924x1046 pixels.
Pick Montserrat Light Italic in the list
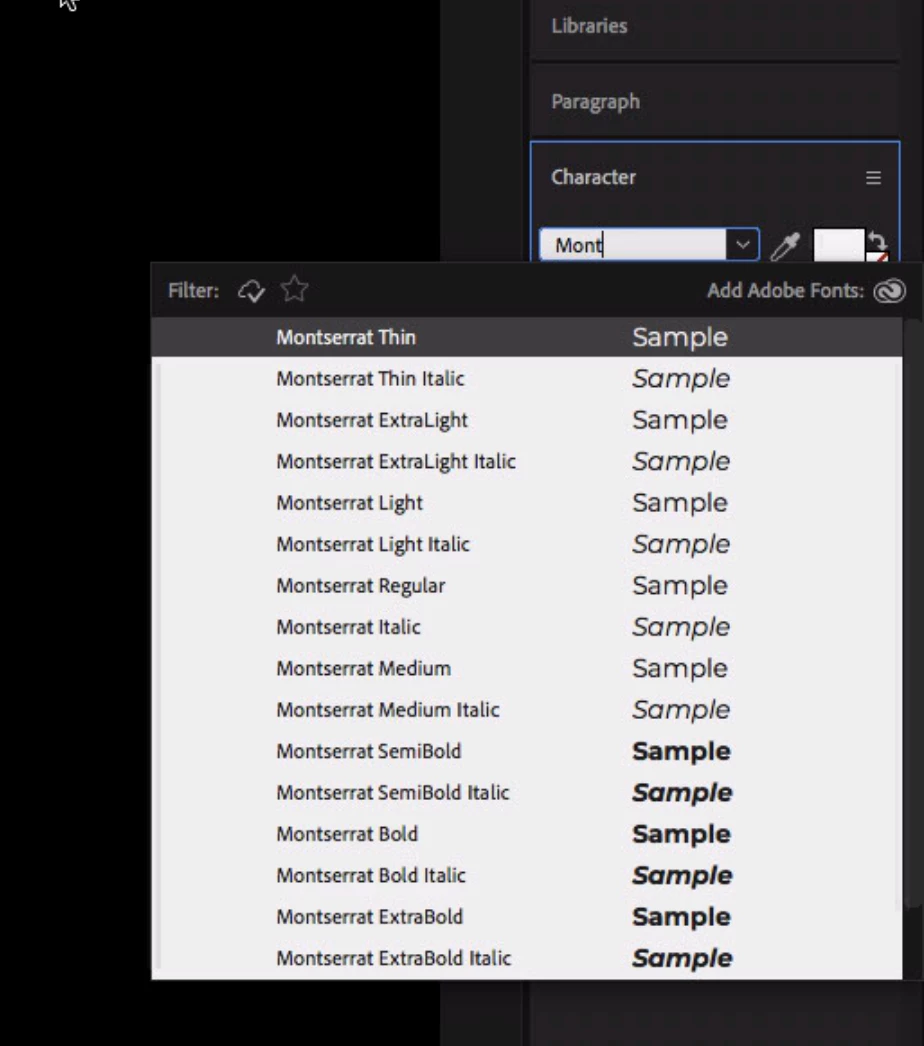click(526, 544)
